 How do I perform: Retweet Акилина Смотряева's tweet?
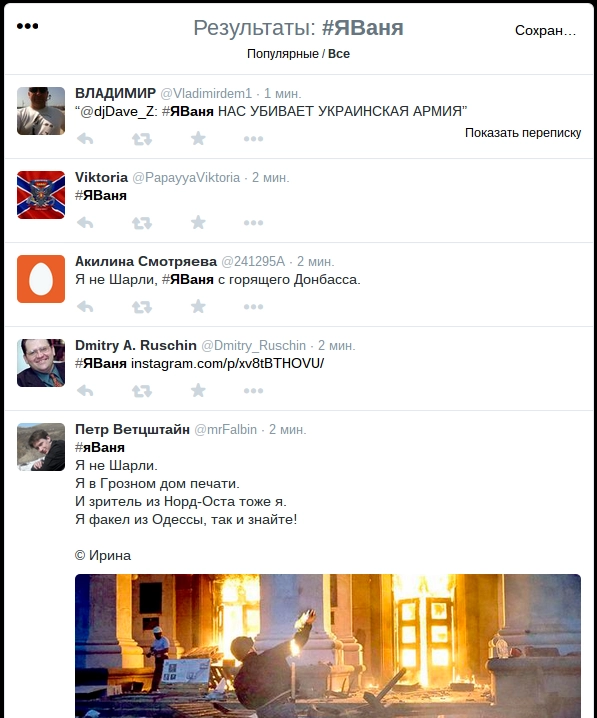[142, 307]
